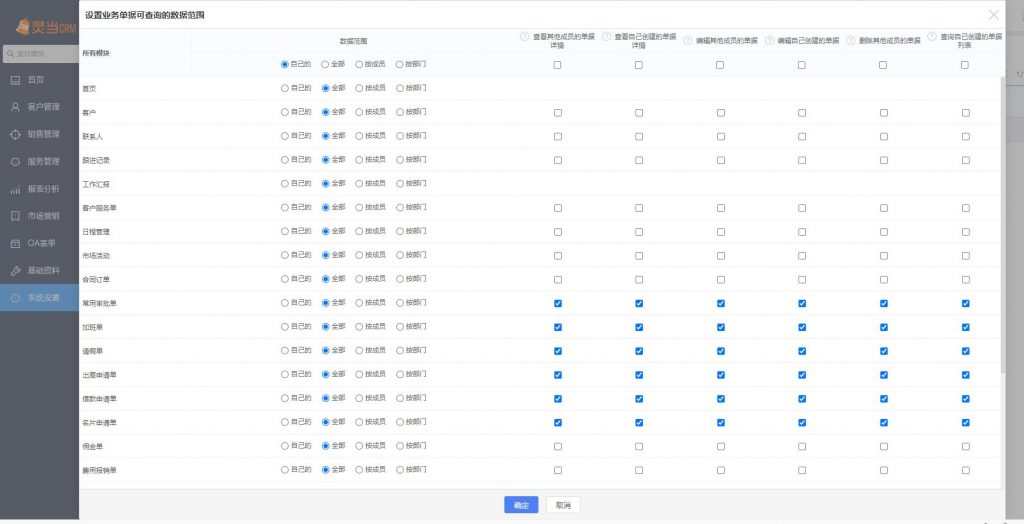
Task: Select 自己的 for 费用报销单 row
Action: point(284,470)
